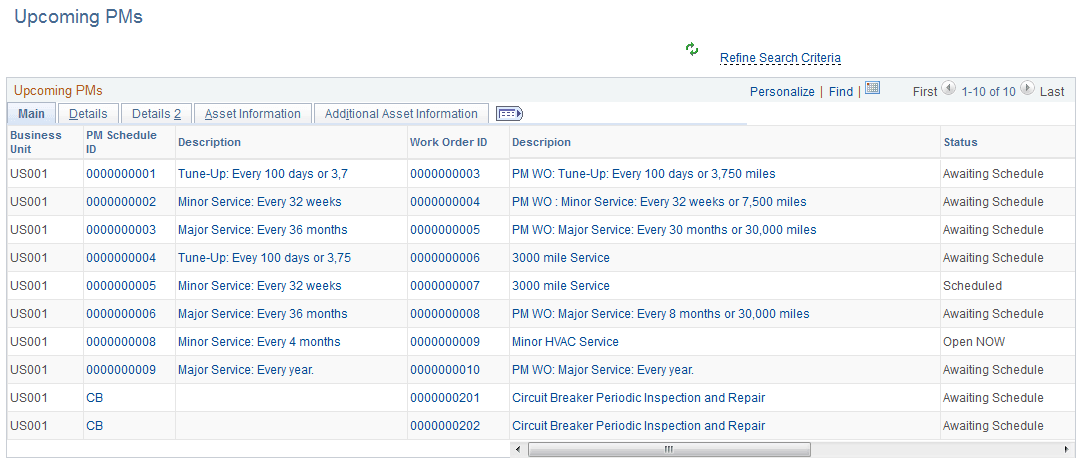Open Work Order ID 0000000006

pyautogui.click(x=445, y=258)
